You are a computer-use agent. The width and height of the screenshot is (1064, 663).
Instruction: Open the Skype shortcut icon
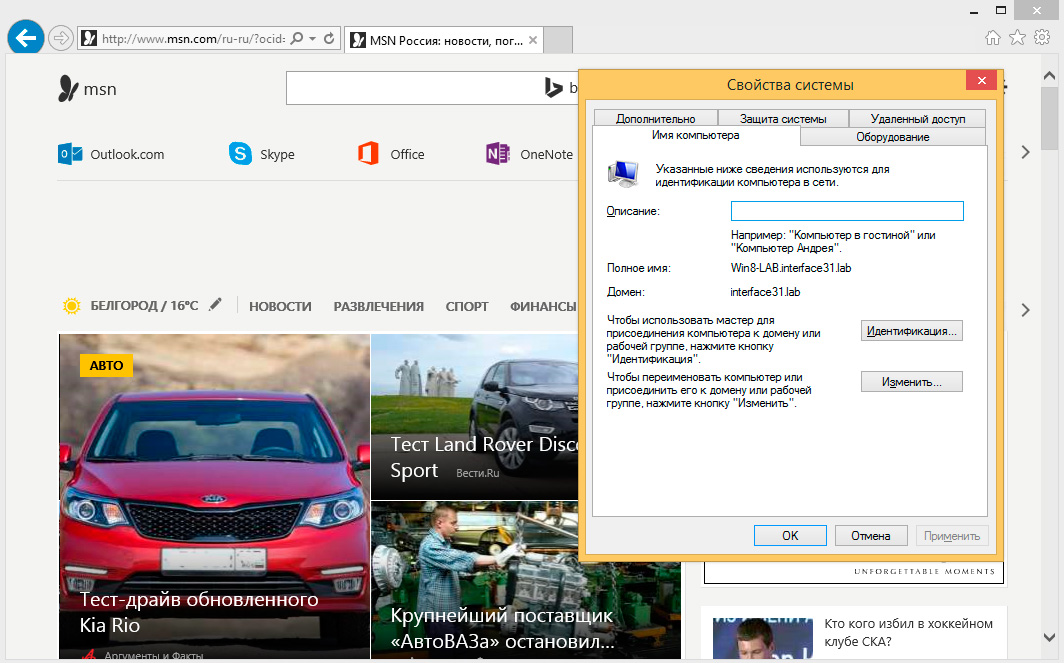(x=240, y=154)
